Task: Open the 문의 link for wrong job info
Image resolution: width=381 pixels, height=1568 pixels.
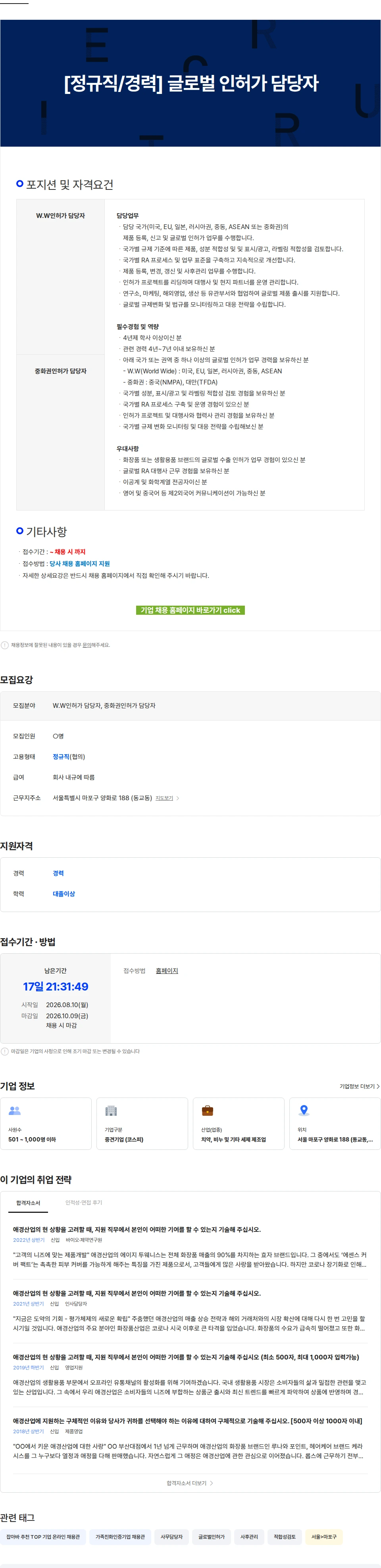Action: click(87, 645)
